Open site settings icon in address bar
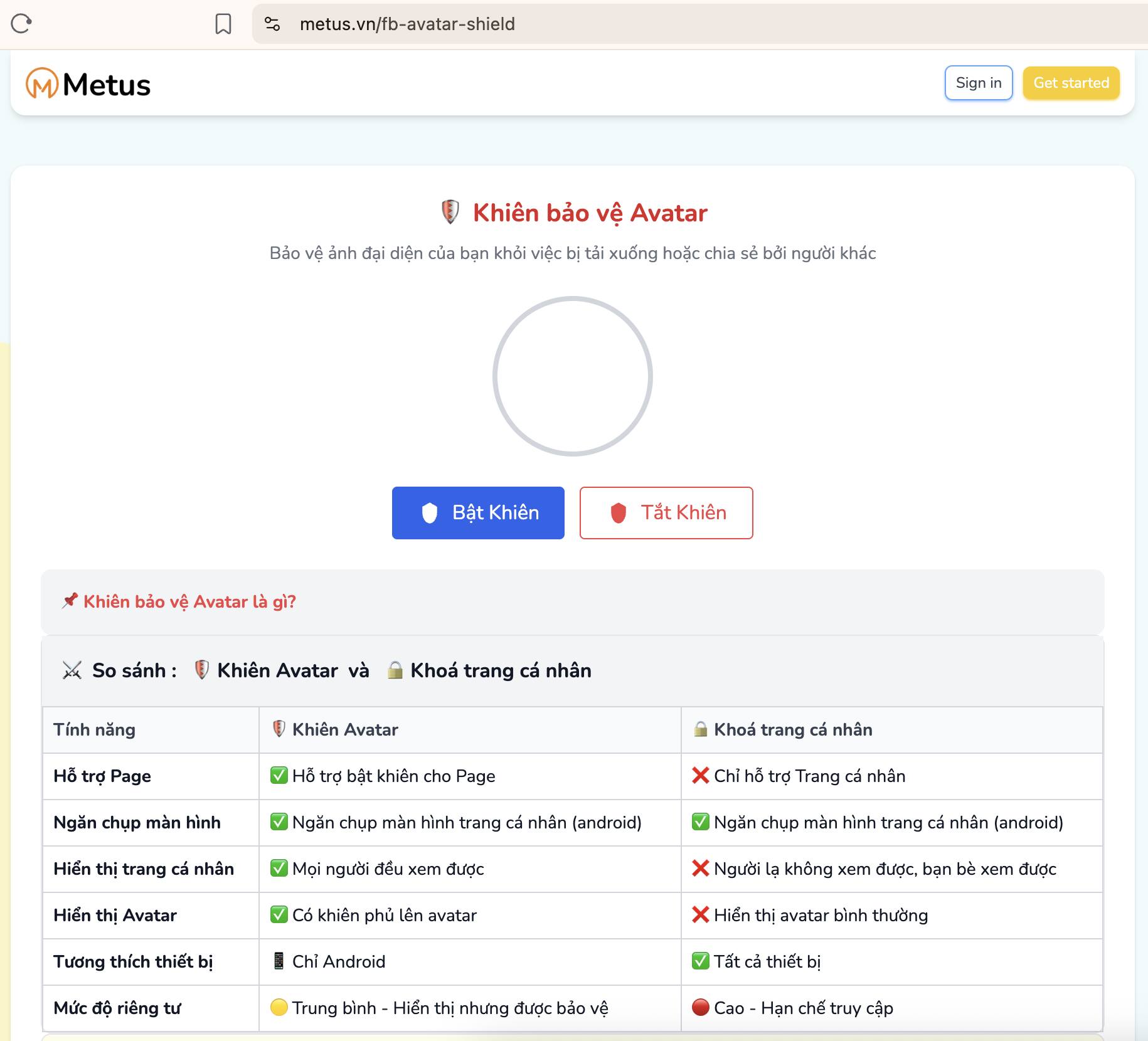The width and height of the screenshot is (1148, 1041). [272, 24]
